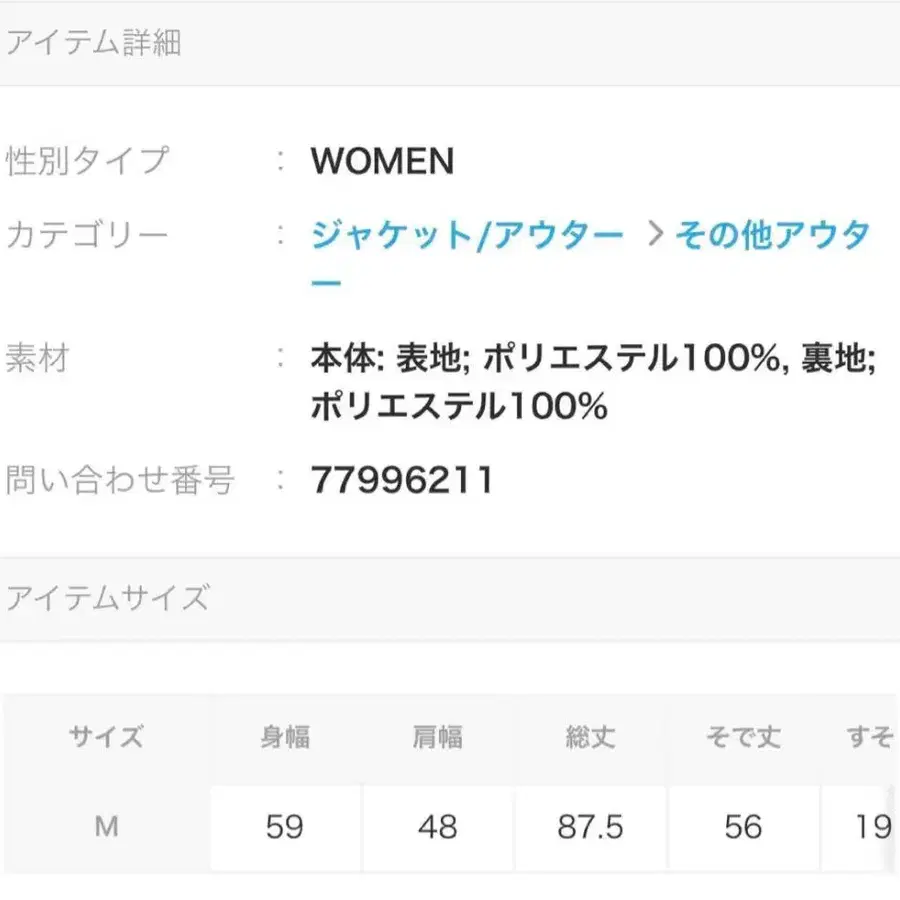Open the ジャケット/アウター category link
This screenshot has height=900, width=900.
point(466,235)
